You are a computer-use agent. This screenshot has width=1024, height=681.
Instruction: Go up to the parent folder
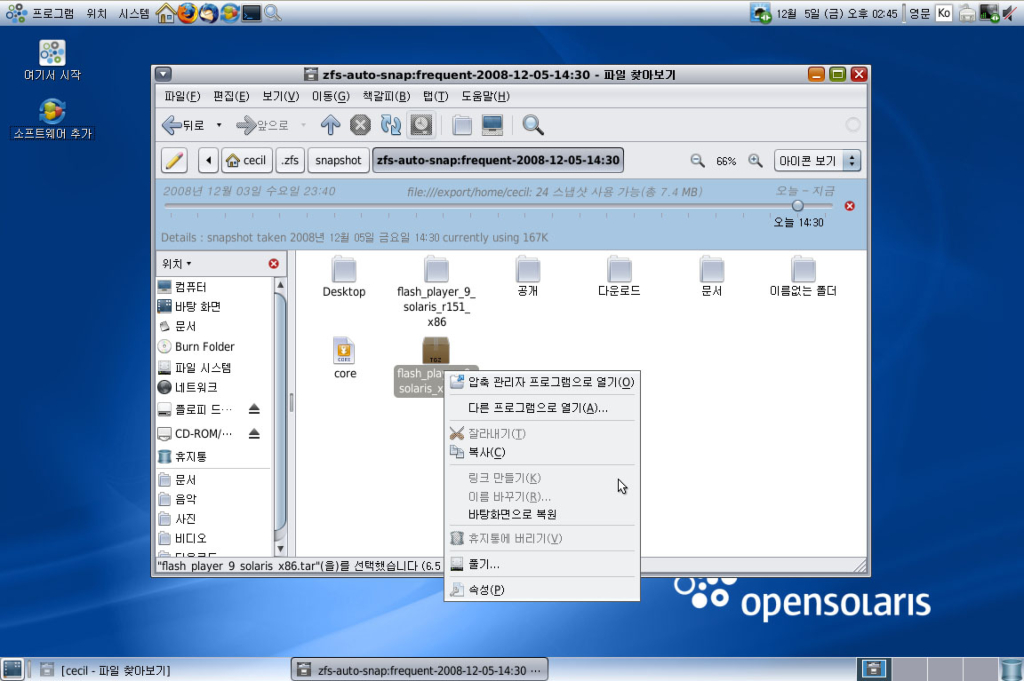(x=330, y=125)
